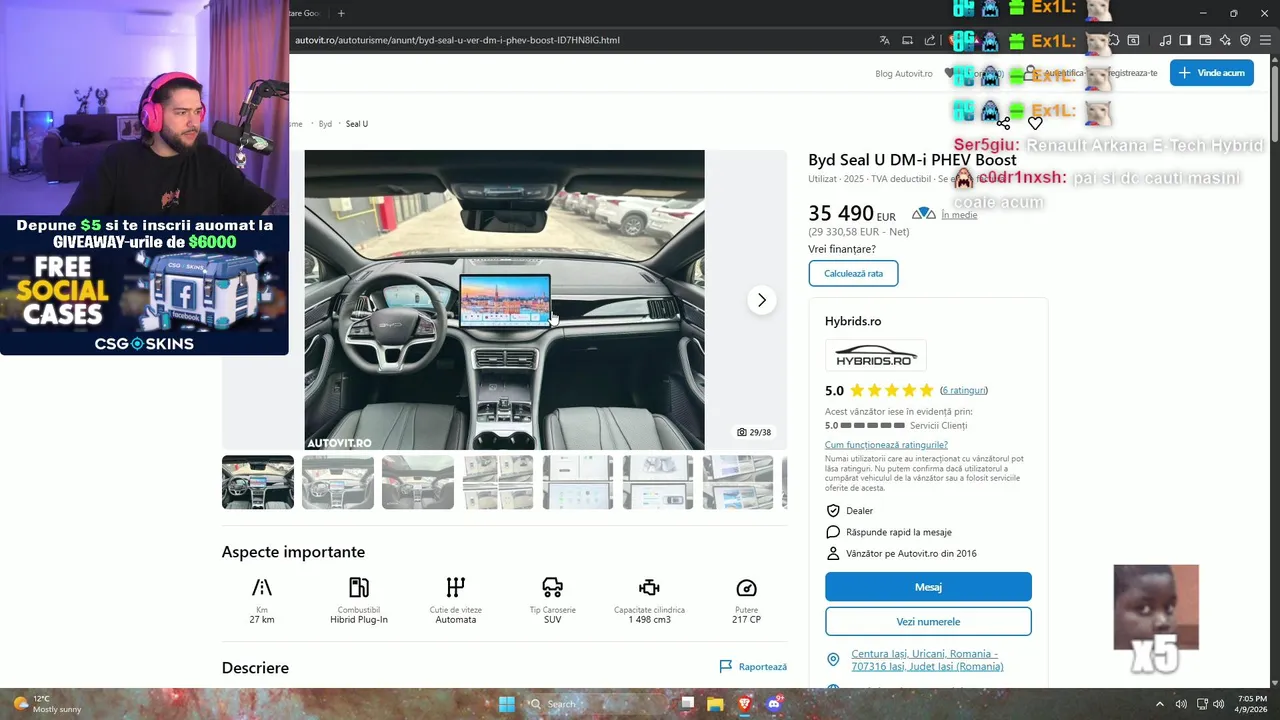Open the Centura Iasi address link
Viewport: 1280px width, 720px height.
point(927,660)
